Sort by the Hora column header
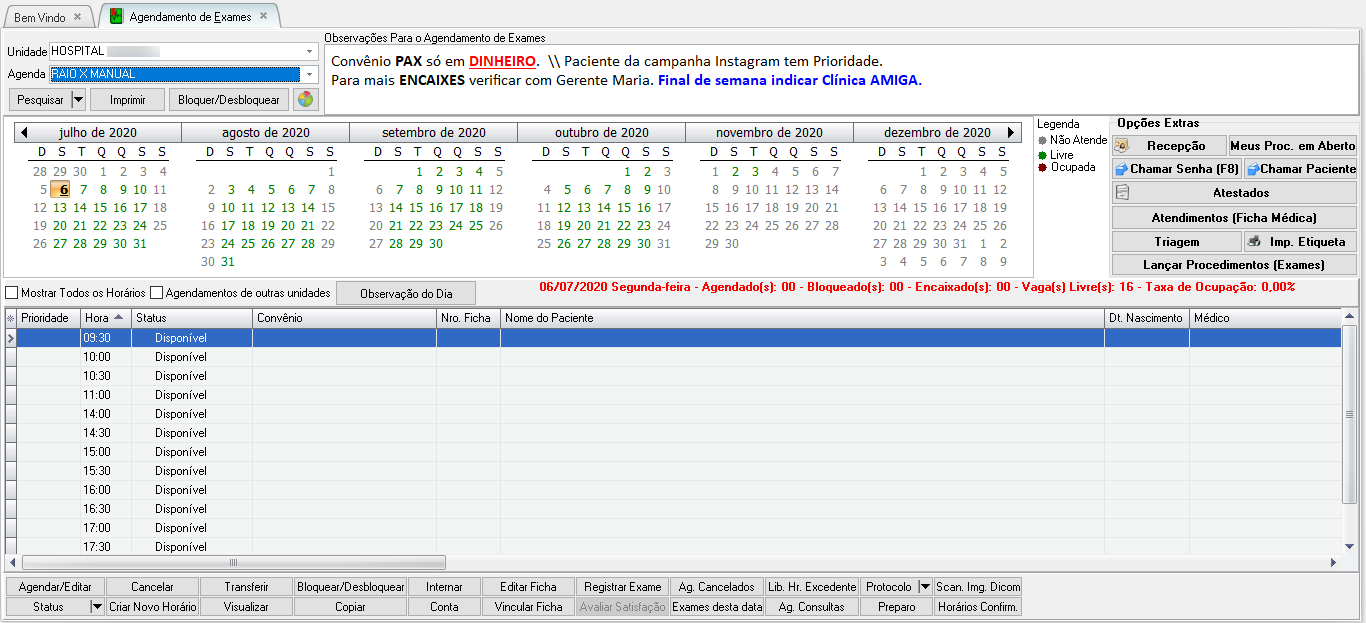 [105, 318]
